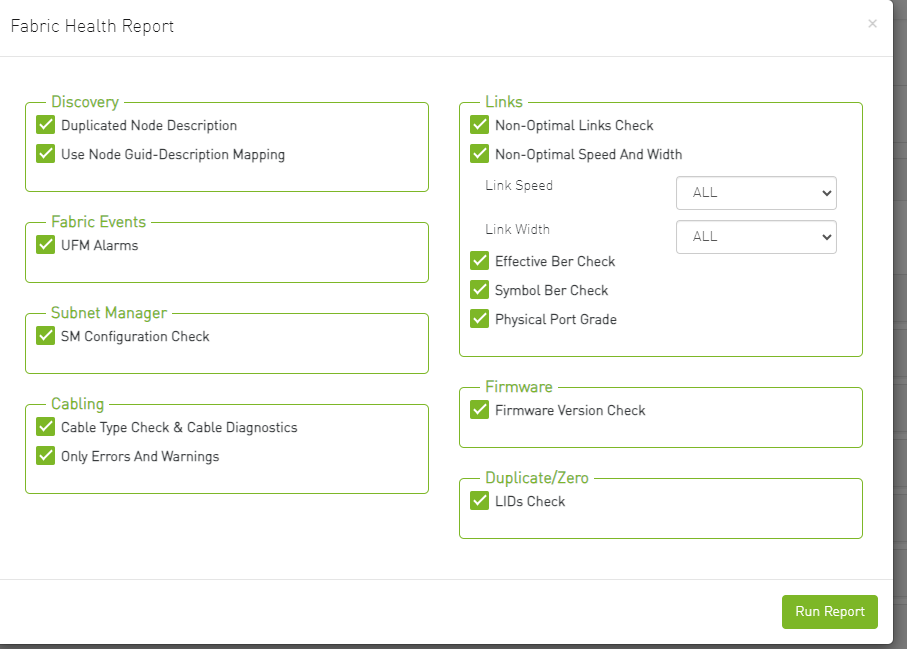Disable Physical Port Grade checkbox
Image resolution: width=907 pixels, height=649 pixels.
(479, 319)
